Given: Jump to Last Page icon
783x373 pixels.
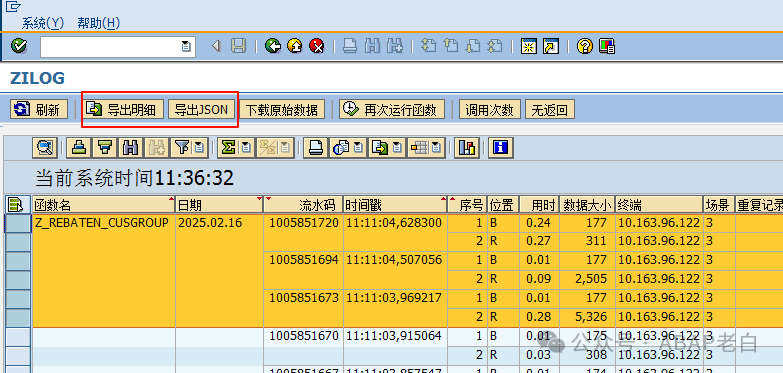Looking at the screenshot, I should pyautogui.click(x=494, y=46).
